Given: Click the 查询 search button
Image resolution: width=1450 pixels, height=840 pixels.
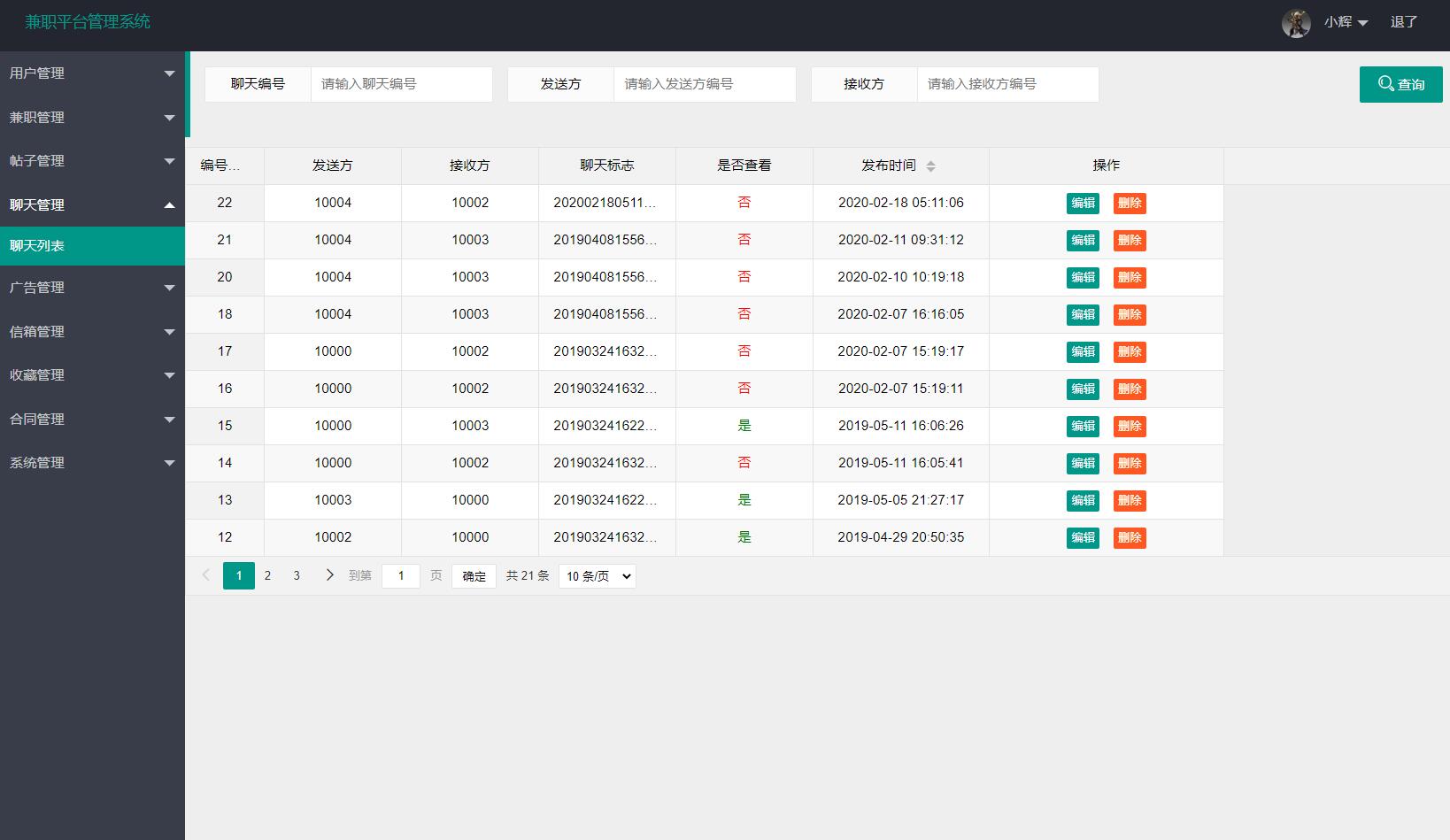Looking at the screenshot, I should (1400, 84).
